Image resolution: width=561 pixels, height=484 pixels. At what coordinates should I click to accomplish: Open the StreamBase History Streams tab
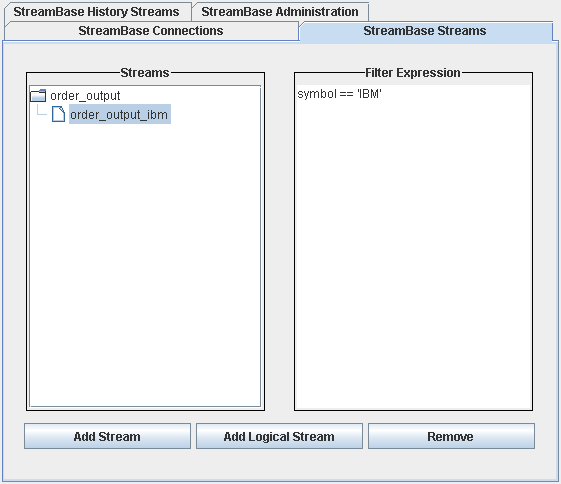coord(97,12)
